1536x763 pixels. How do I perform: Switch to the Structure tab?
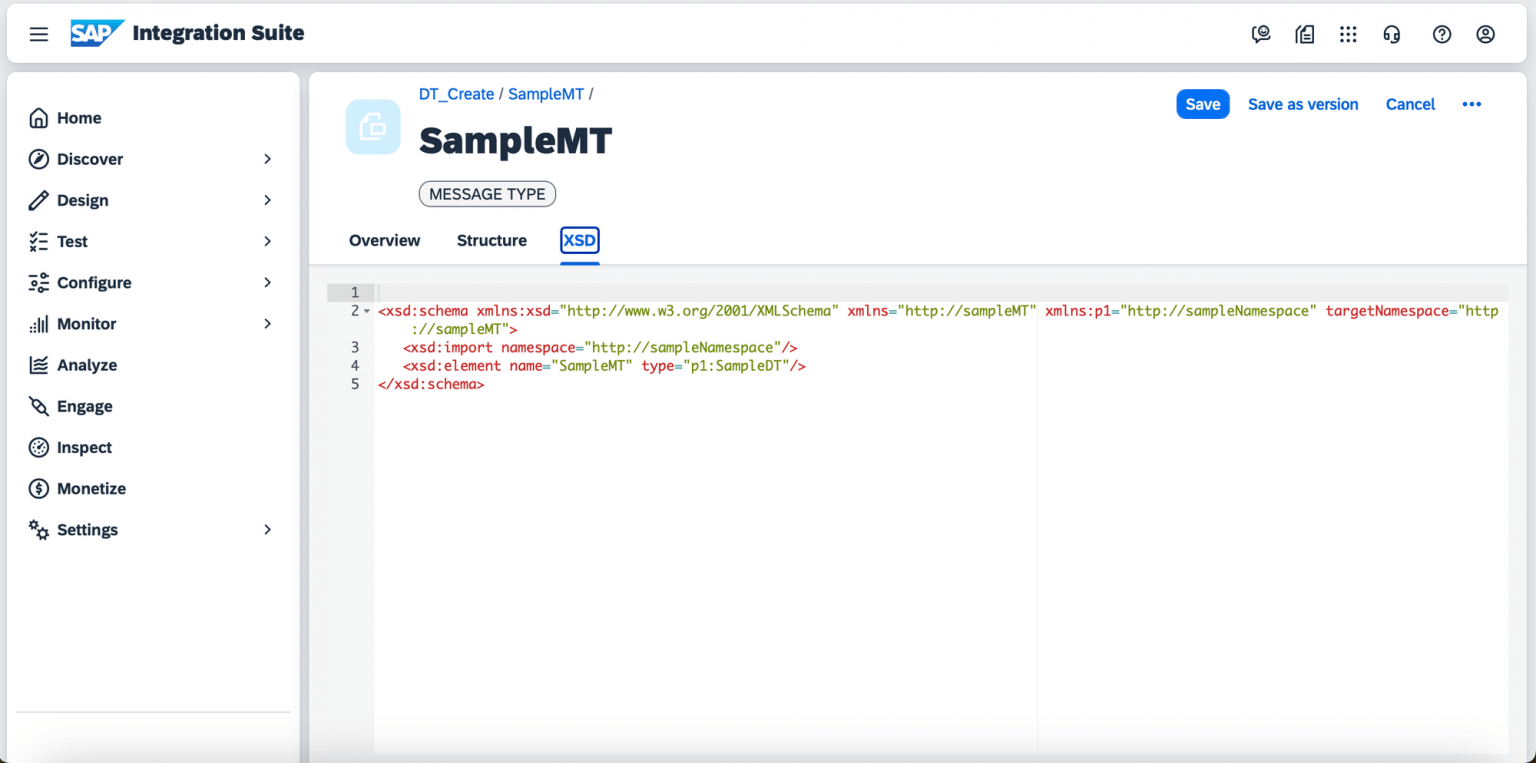pyautogui.click(x=491, y=240)
